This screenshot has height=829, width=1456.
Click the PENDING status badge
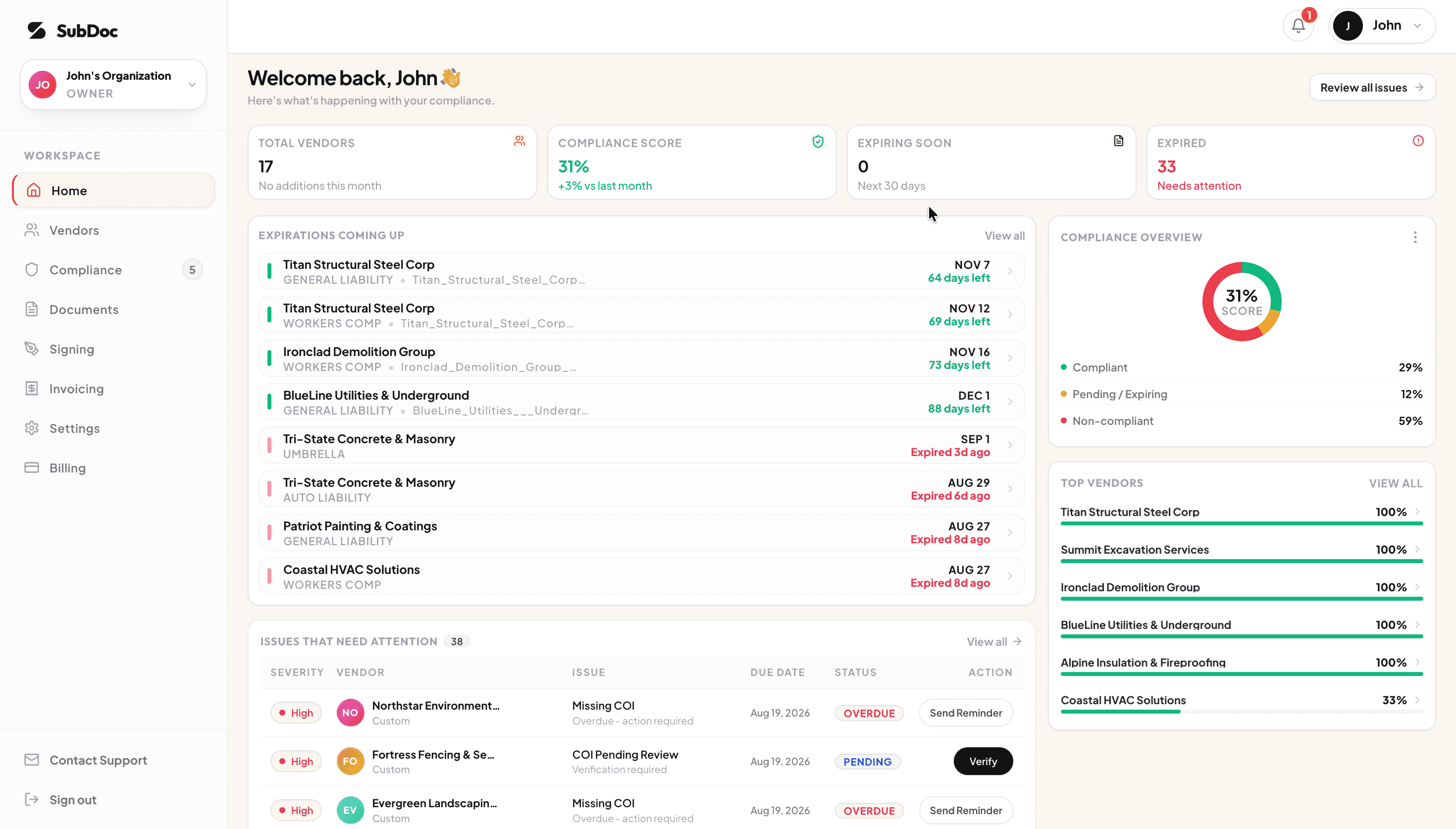click(x=868, y=762)
